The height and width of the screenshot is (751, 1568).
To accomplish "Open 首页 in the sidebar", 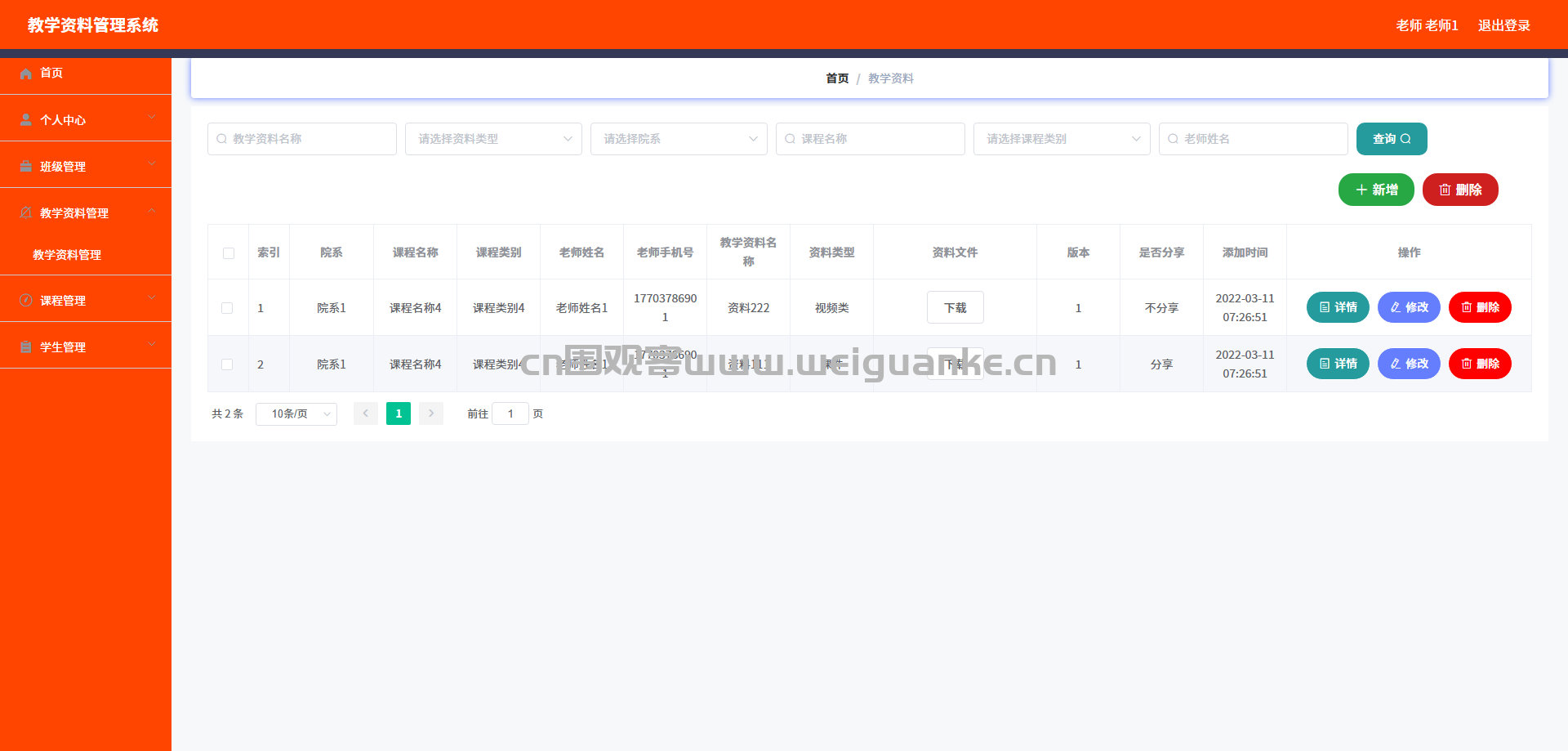I will tap(86, 74).
